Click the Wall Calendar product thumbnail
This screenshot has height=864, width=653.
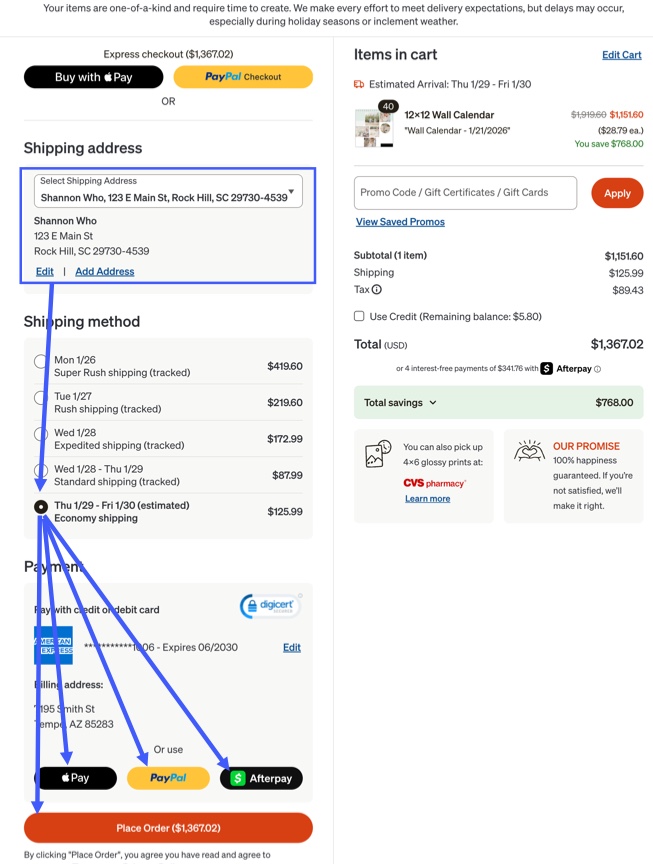(375, 127)
